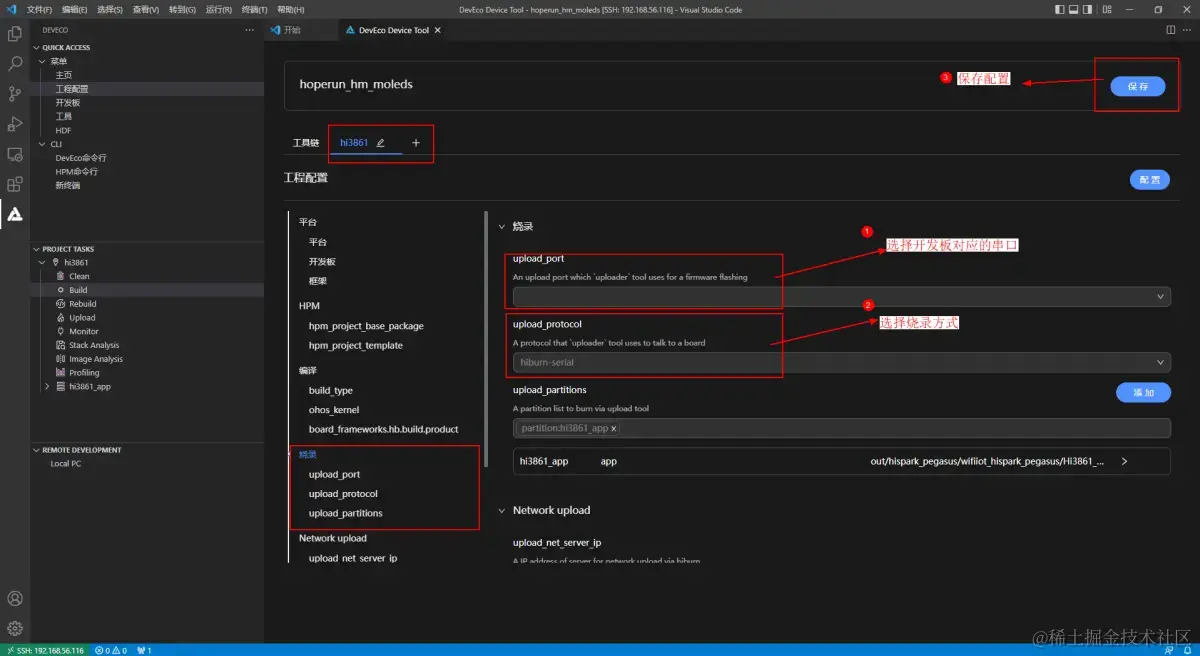Open Stack Analysis task
The width and height of the screenshot is (1200, 656).
(94, 345)
